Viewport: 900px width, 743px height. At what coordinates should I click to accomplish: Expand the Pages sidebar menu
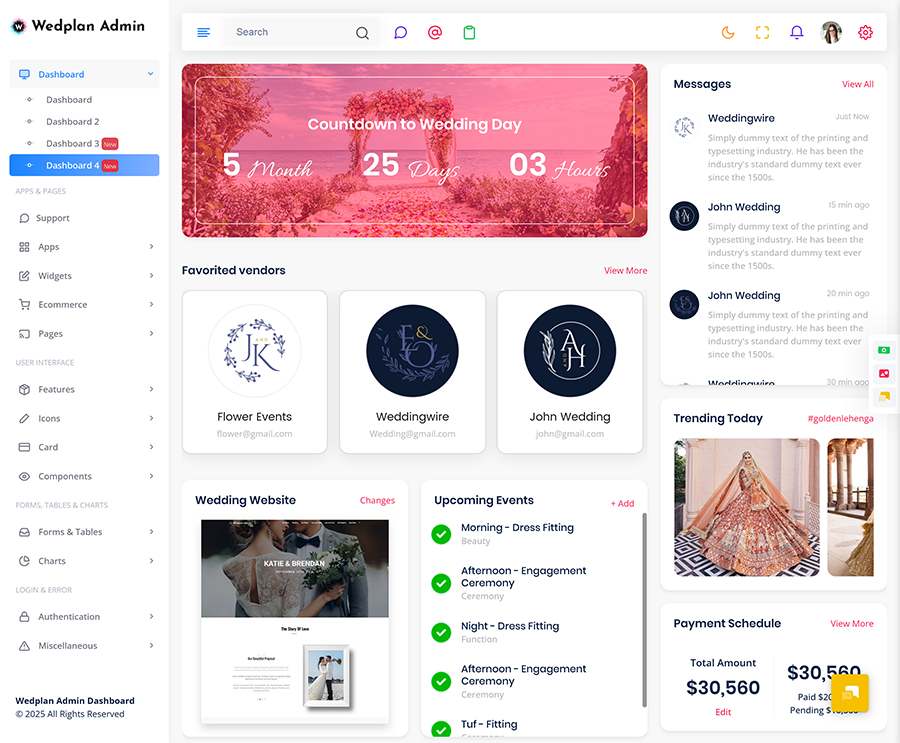coord(84,334)
